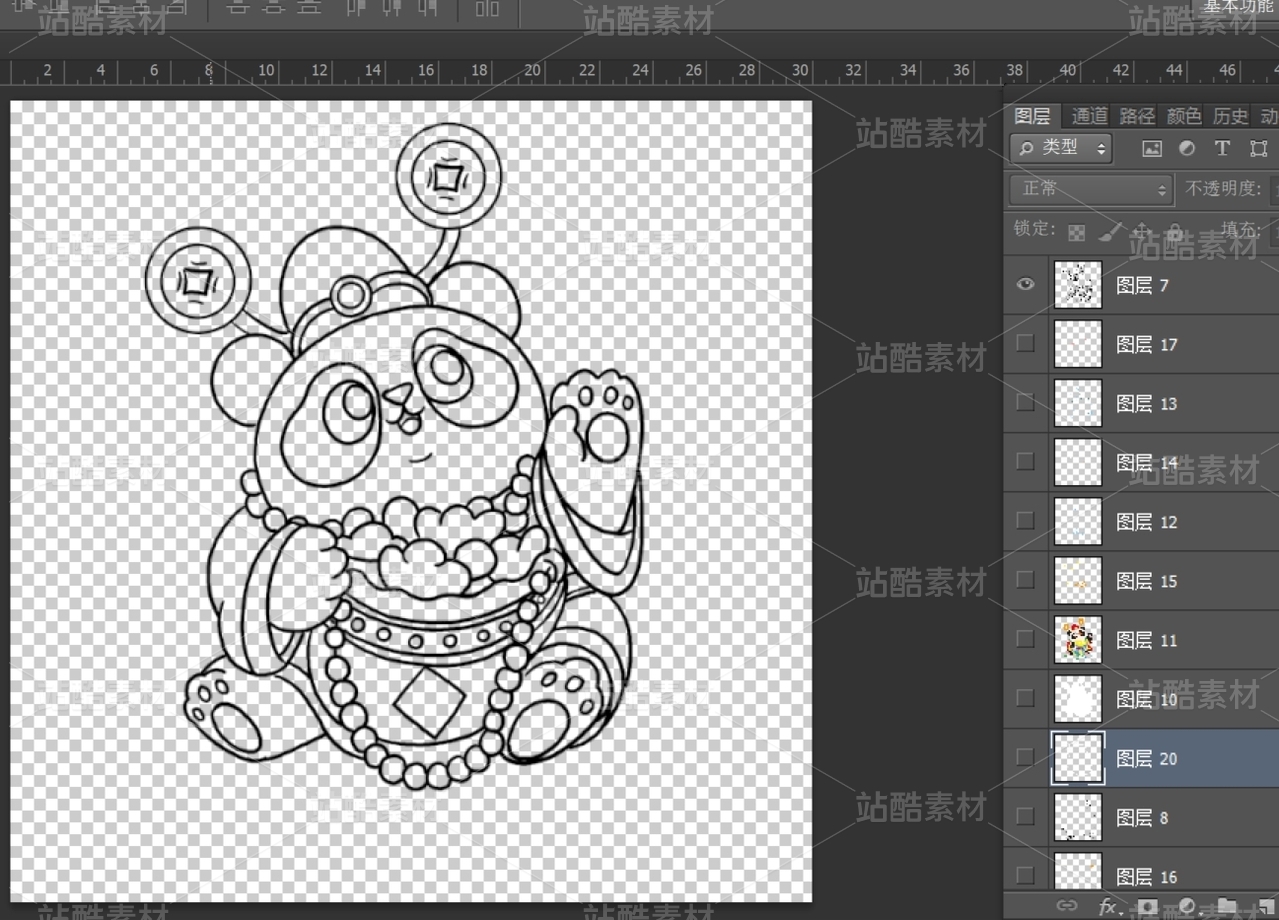Open the fx layer style menu
This screenshot has height=920, width=1279.
tap(1108, 906)
